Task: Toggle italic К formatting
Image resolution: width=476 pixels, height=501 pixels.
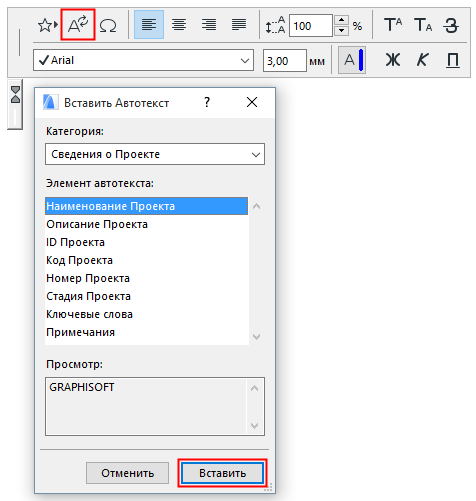Action: [x=422, y=60]
